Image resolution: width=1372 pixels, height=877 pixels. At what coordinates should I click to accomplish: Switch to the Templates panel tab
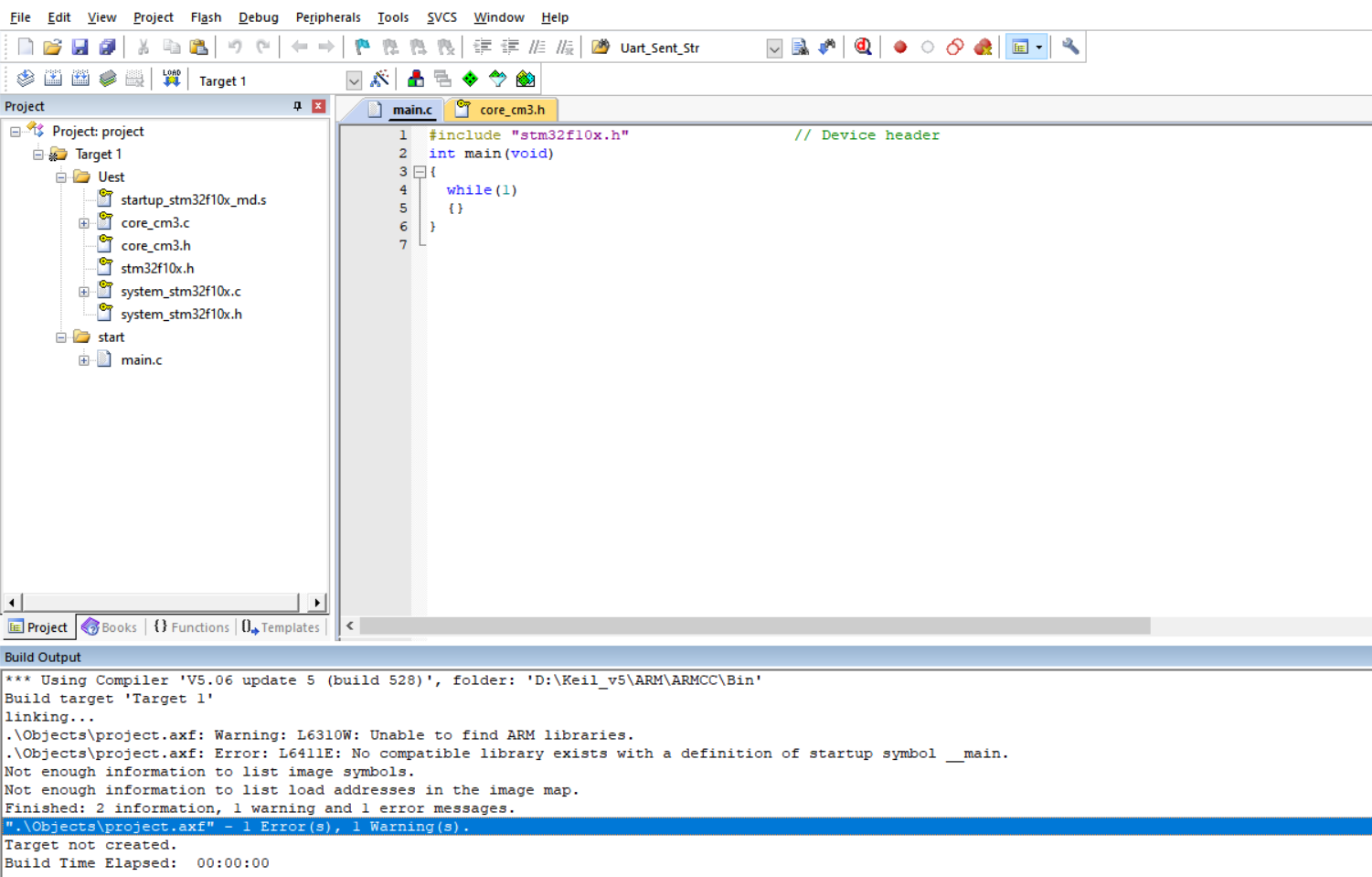[x=281, y=627]
